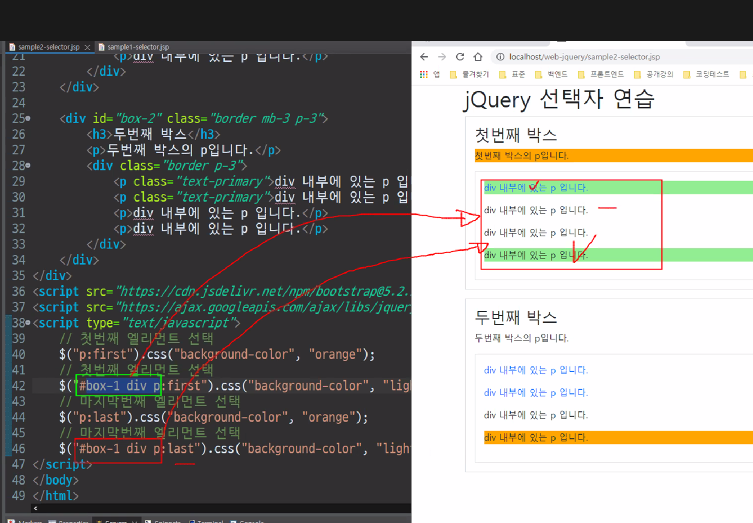Open the apps grid shortcut
Screen dimensions: 753x523
click(x=424, y=74)
